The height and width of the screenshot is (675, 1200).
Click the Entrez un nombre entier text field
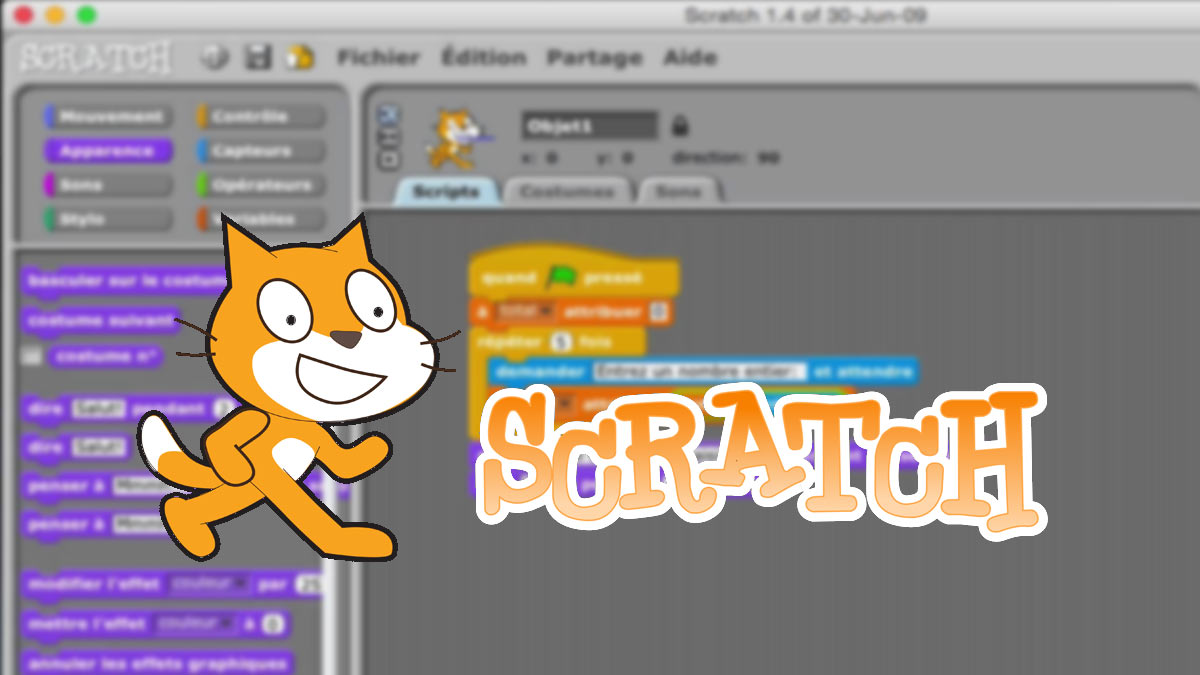[698, 372]
